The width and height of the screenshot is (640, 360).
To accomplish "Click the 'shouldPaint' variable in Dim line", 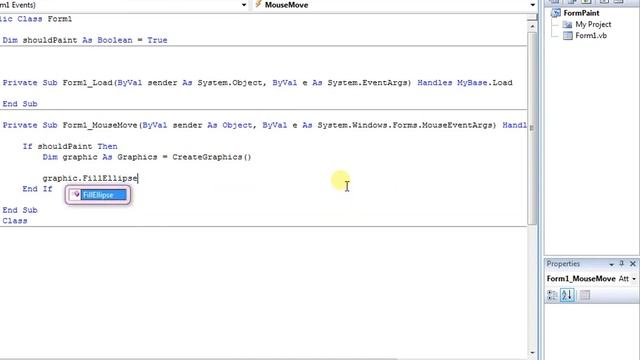I will pos(50,40).
